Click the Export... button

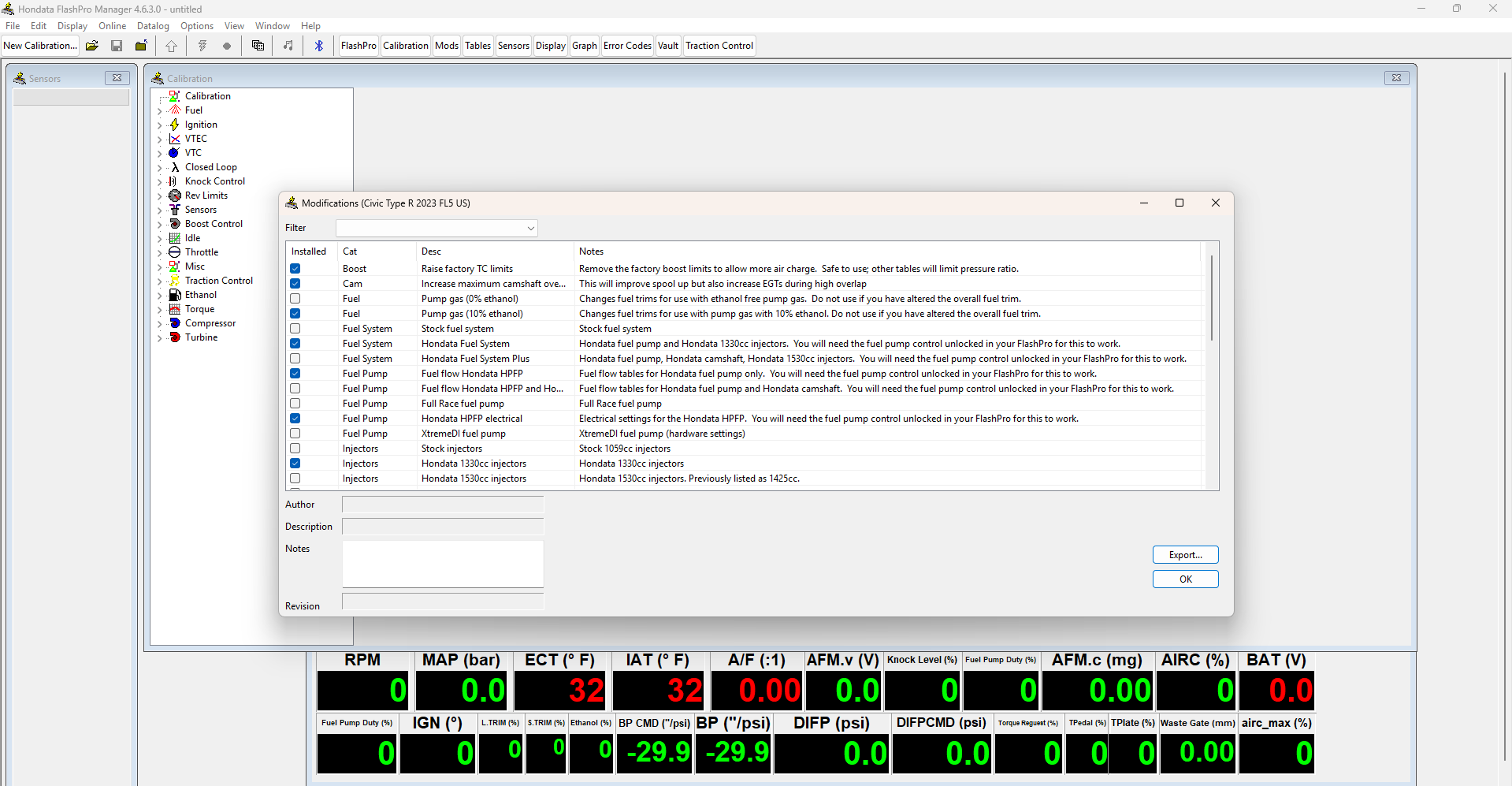(1185, 555)
